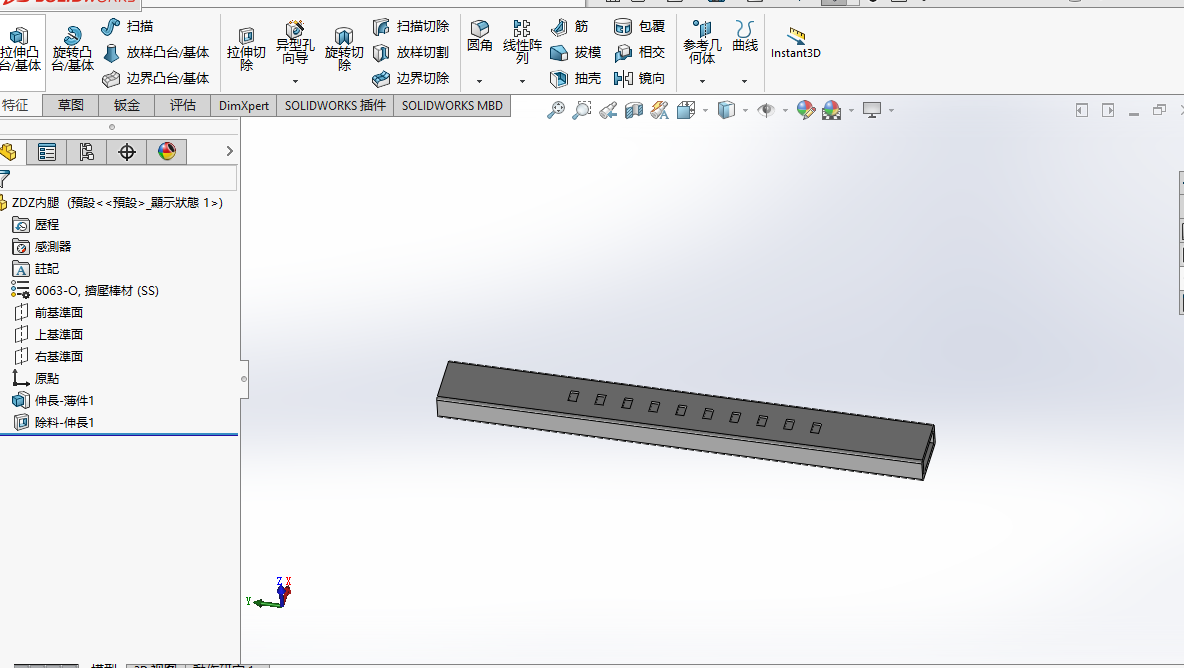Viewport: 1184px width, 668px height.
Task: Open View Settings monitor icon
Action: 872,110
